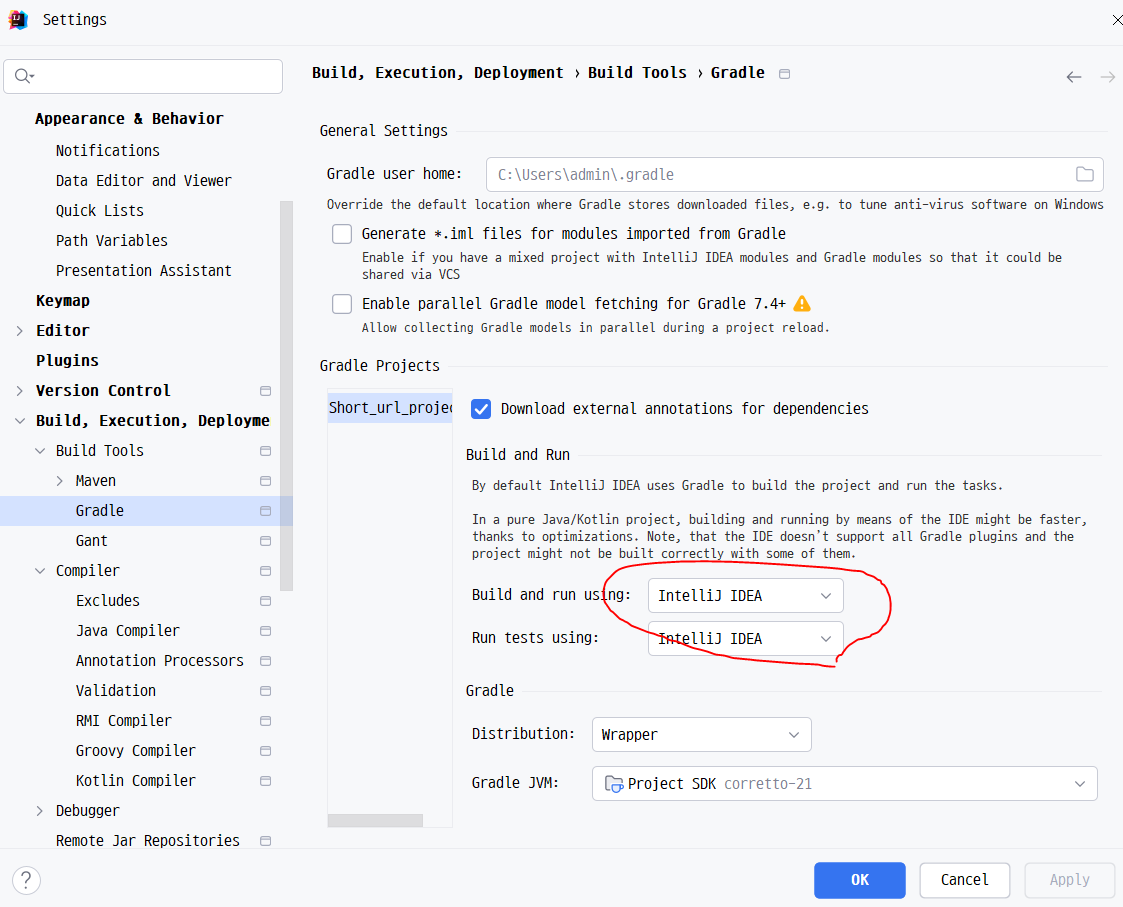
Task: Click the settings tree vertical scrollbar
Action: point(286,395)
